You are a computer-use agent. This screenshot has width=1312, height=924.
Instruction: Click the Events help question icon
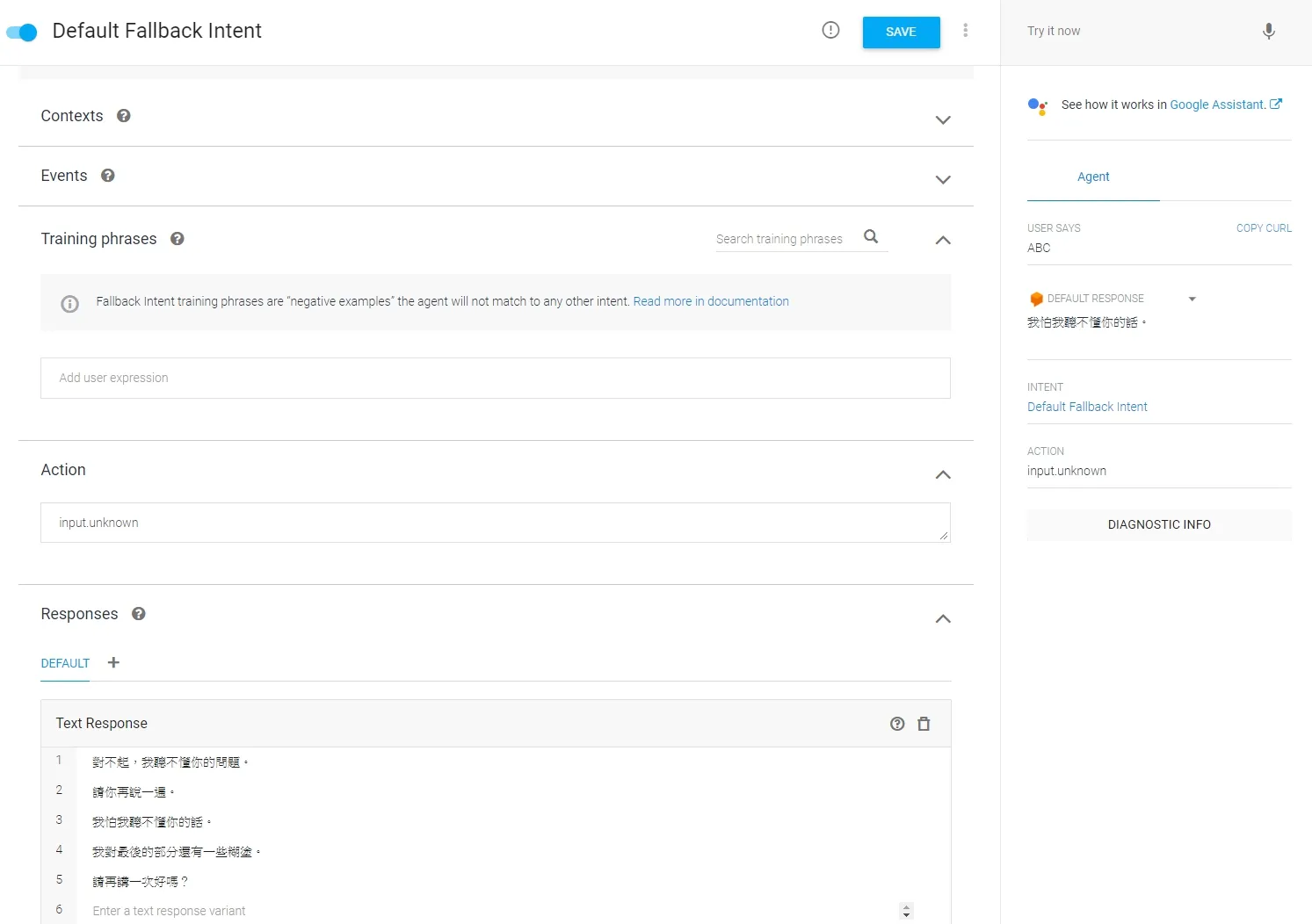pos(108,176)
